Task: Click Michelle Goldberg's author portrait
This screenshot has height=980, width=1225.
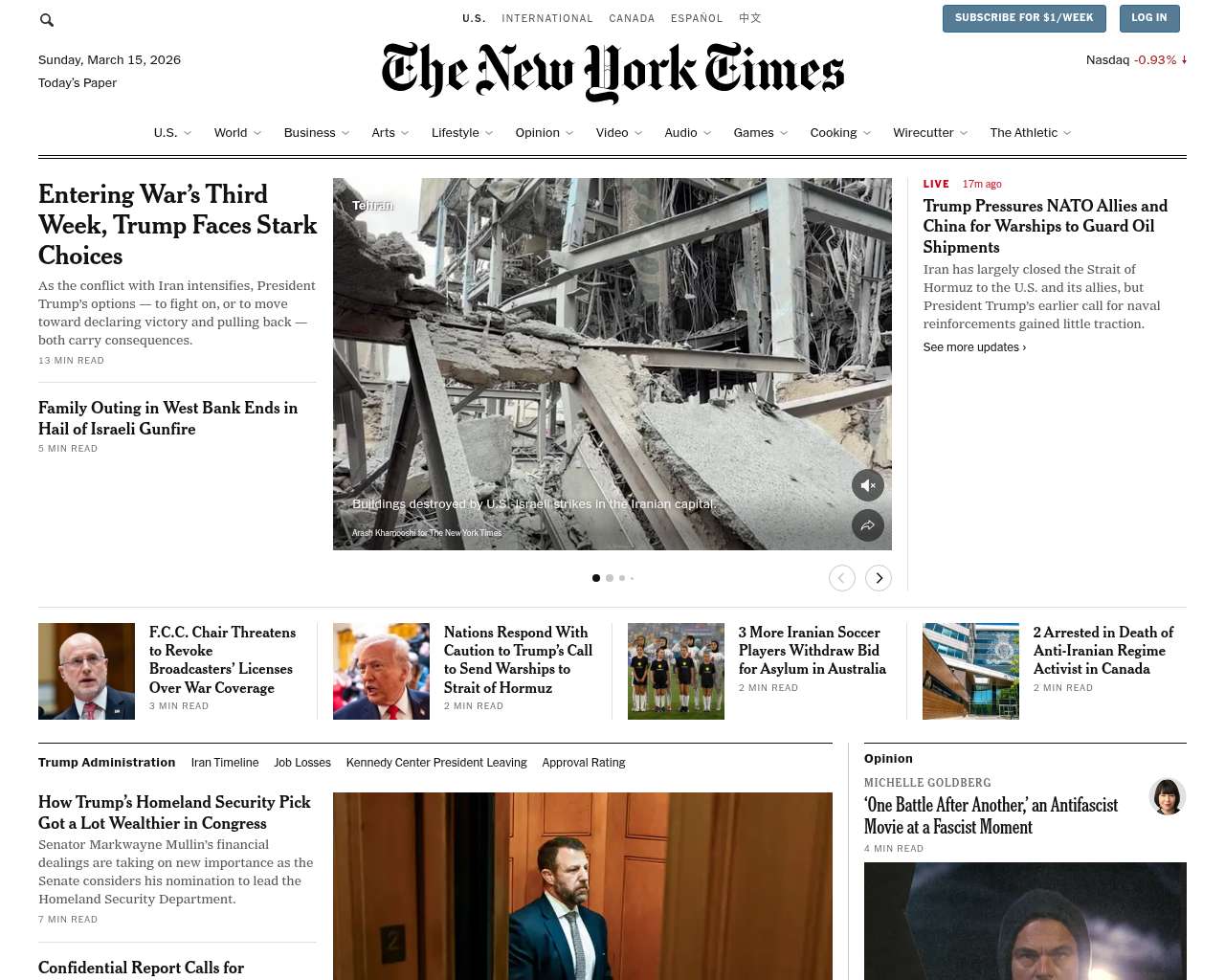Action: 1168,796
